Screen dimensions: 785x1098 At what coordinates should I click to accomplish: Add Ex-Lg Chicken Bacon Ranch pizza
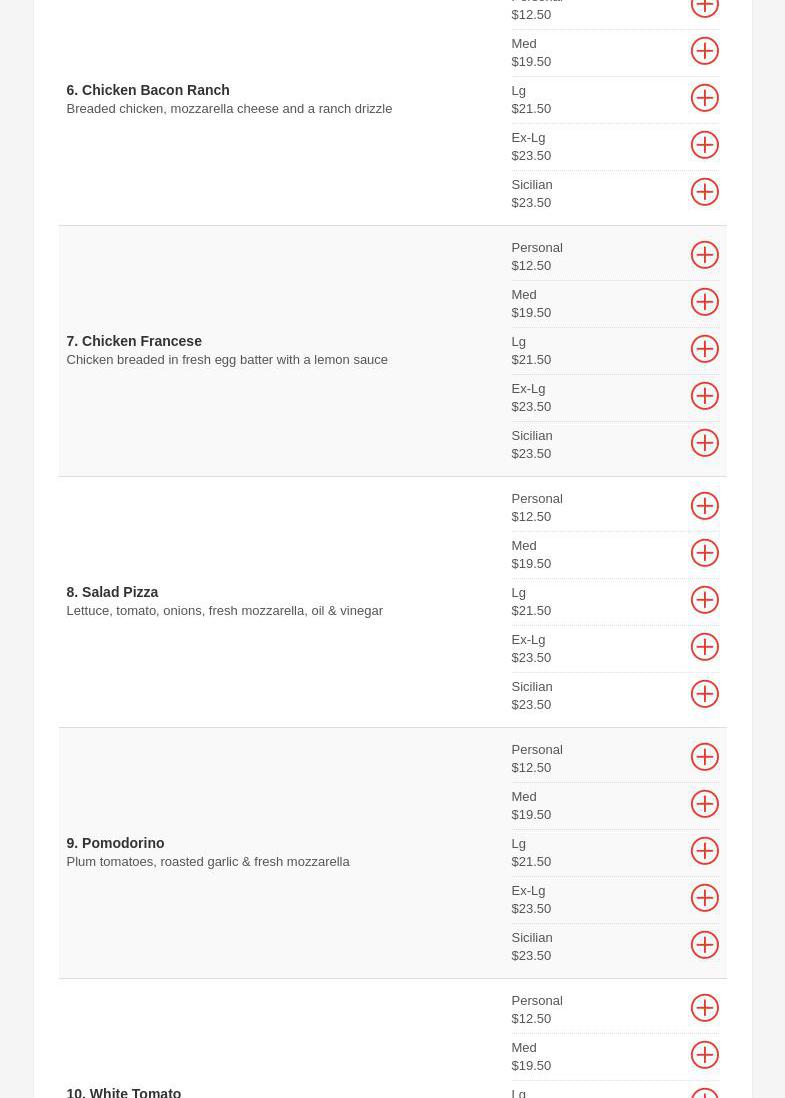(704, 145)
